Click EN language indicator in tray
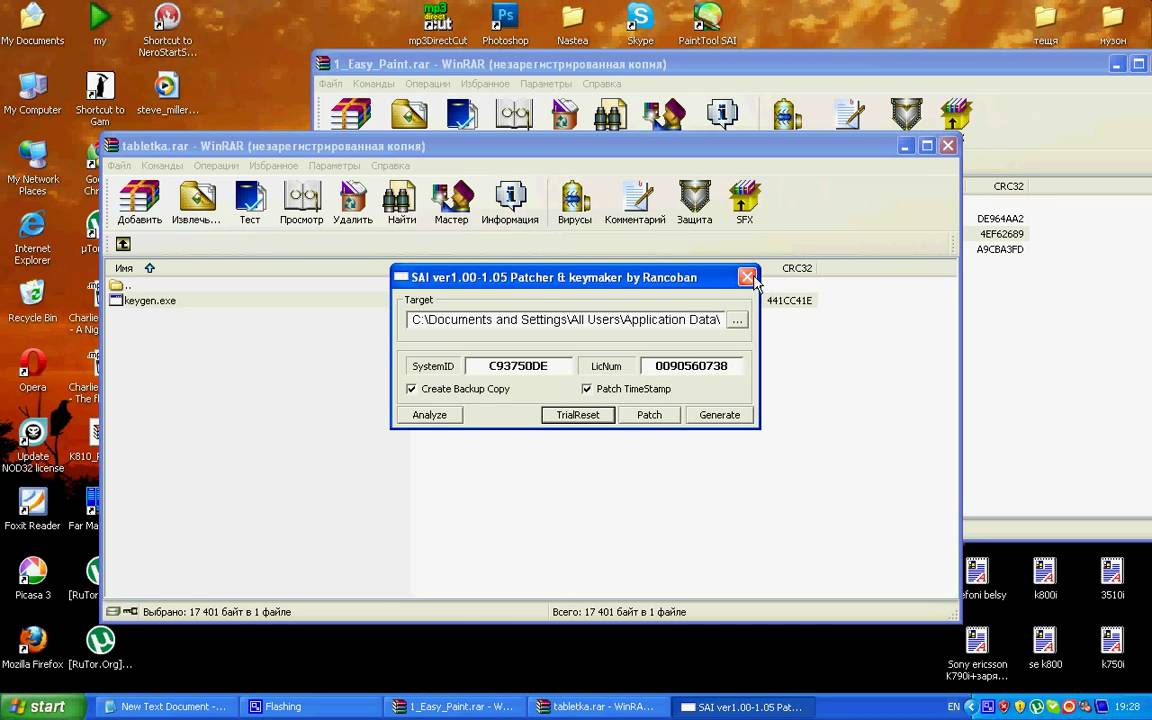 [x=954, y=707]
